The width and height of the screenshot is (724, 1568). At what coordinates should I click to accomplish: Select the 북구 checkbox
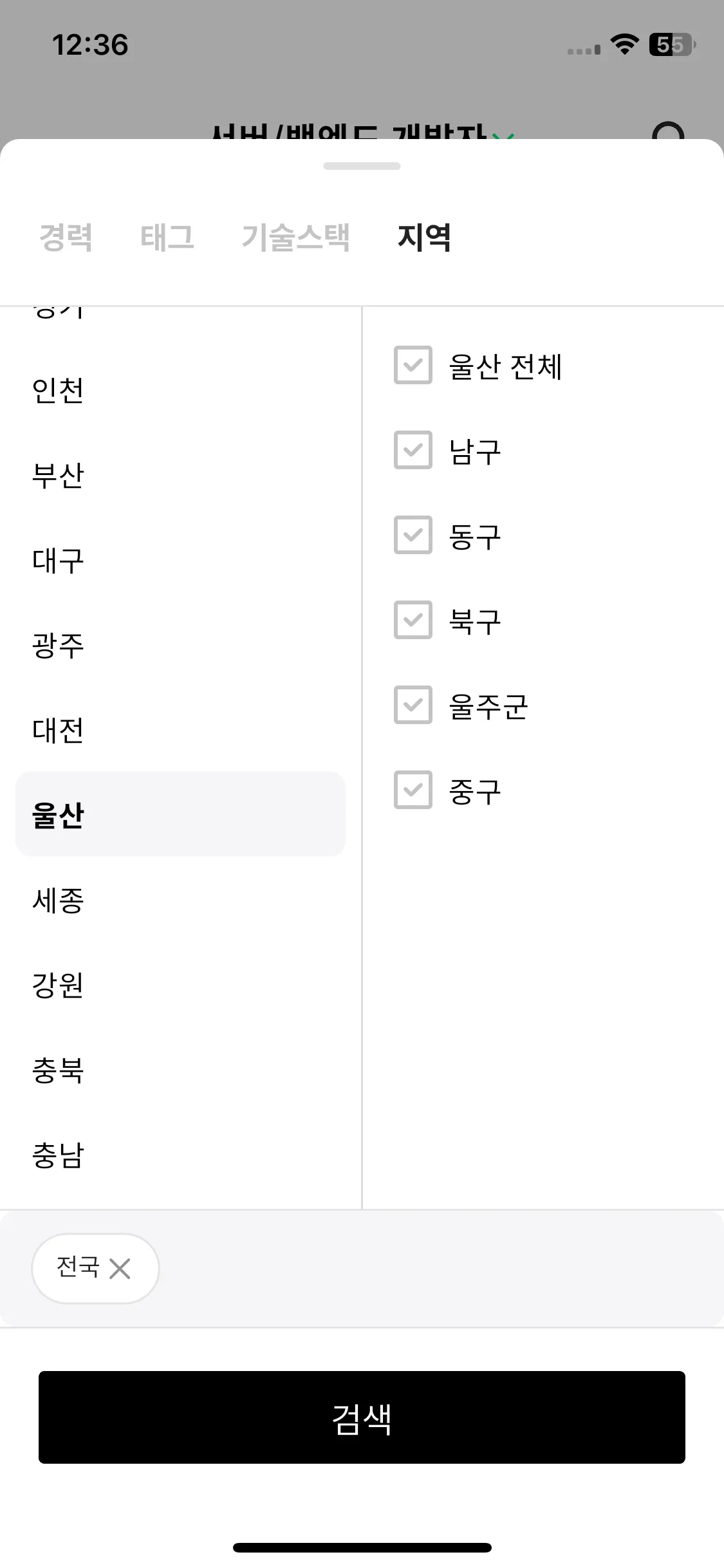click(413, 621)
